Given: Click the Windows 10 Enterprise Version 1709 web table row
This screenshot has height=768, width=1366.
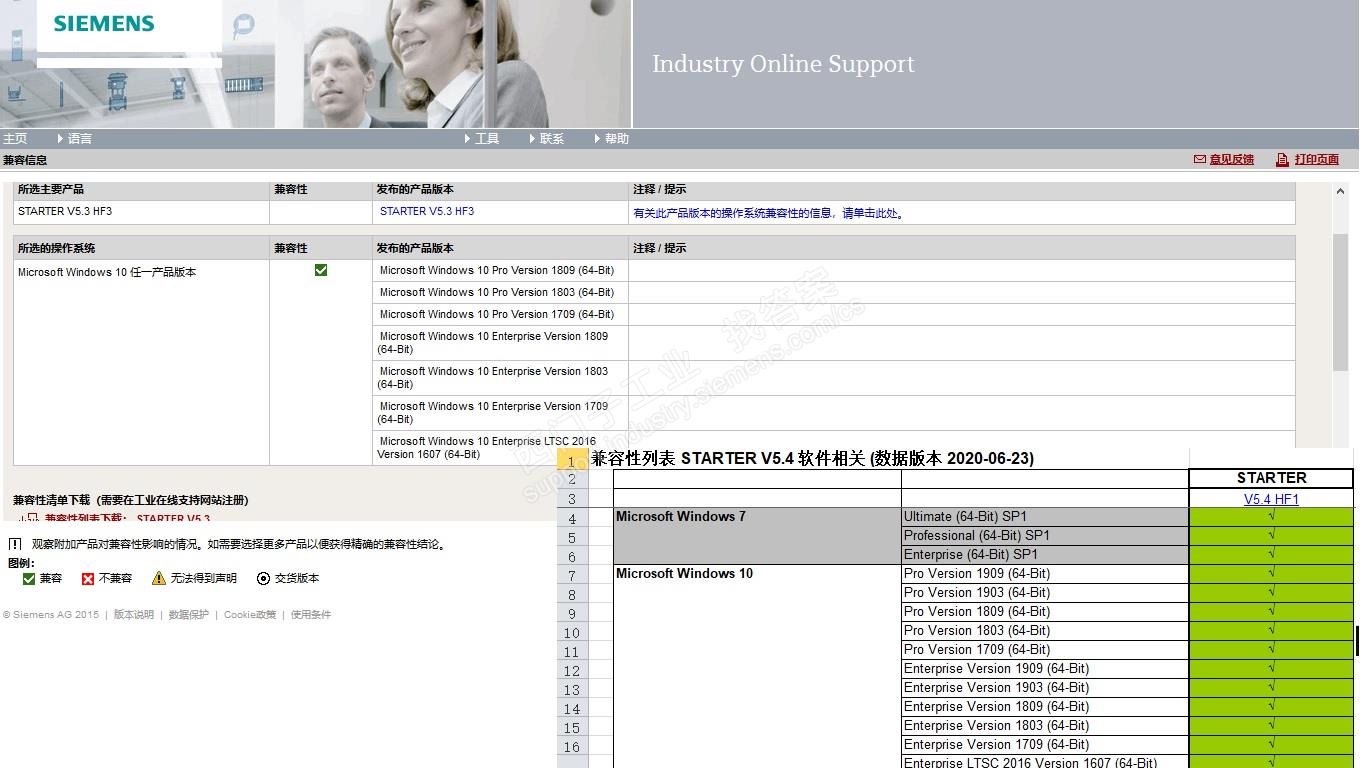Looking at the screenshot, I should (833, 413).
